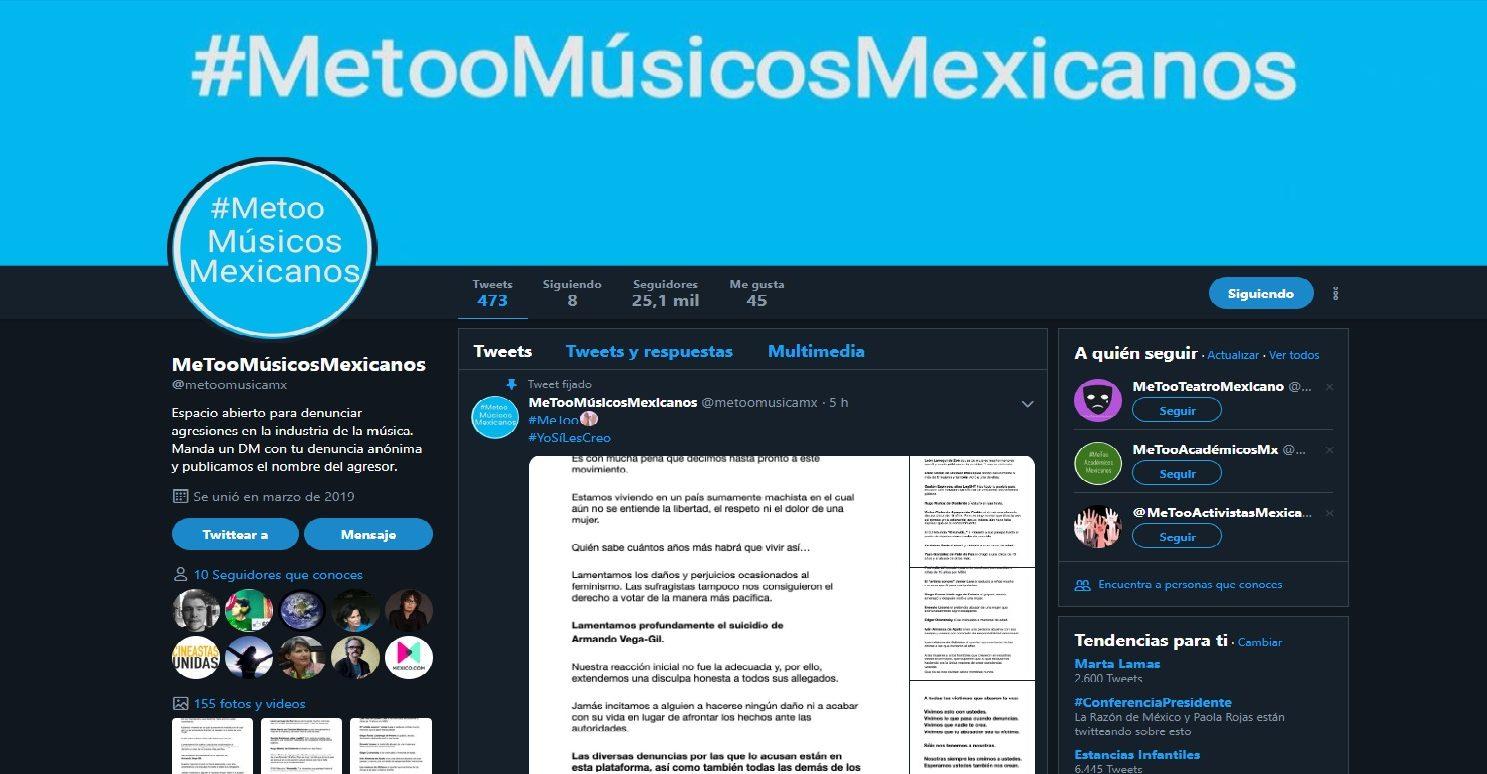The width and height of the screenshot is (1487, 774).
Task: Click the Mensaje button
Action: tap(368, 534)
